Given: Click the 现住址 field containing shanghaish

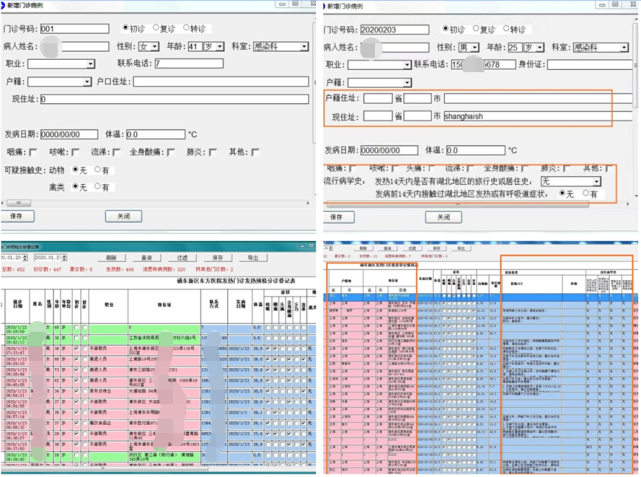Looking at the screenshot, I should (538, 116).
